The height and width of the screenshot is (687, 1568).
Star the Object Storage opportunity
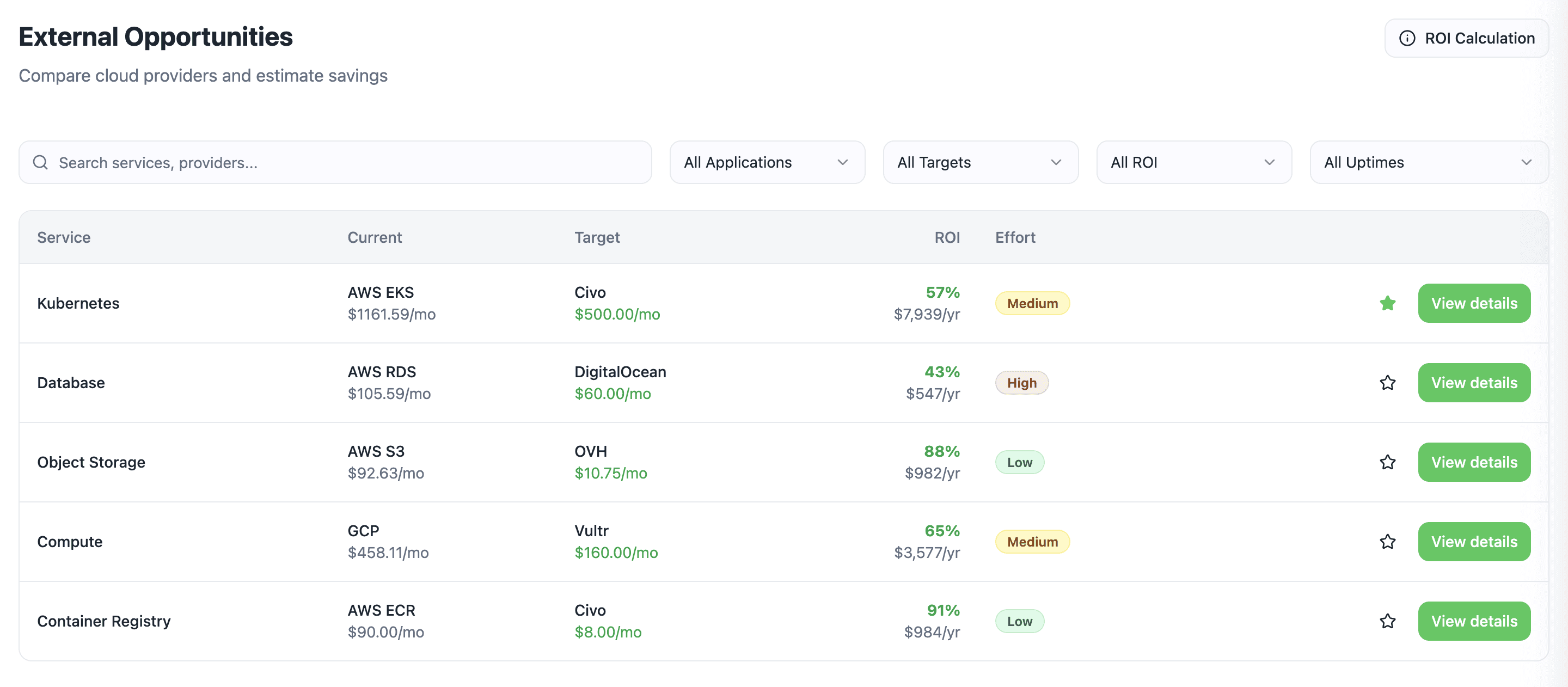click(1387, 463)
